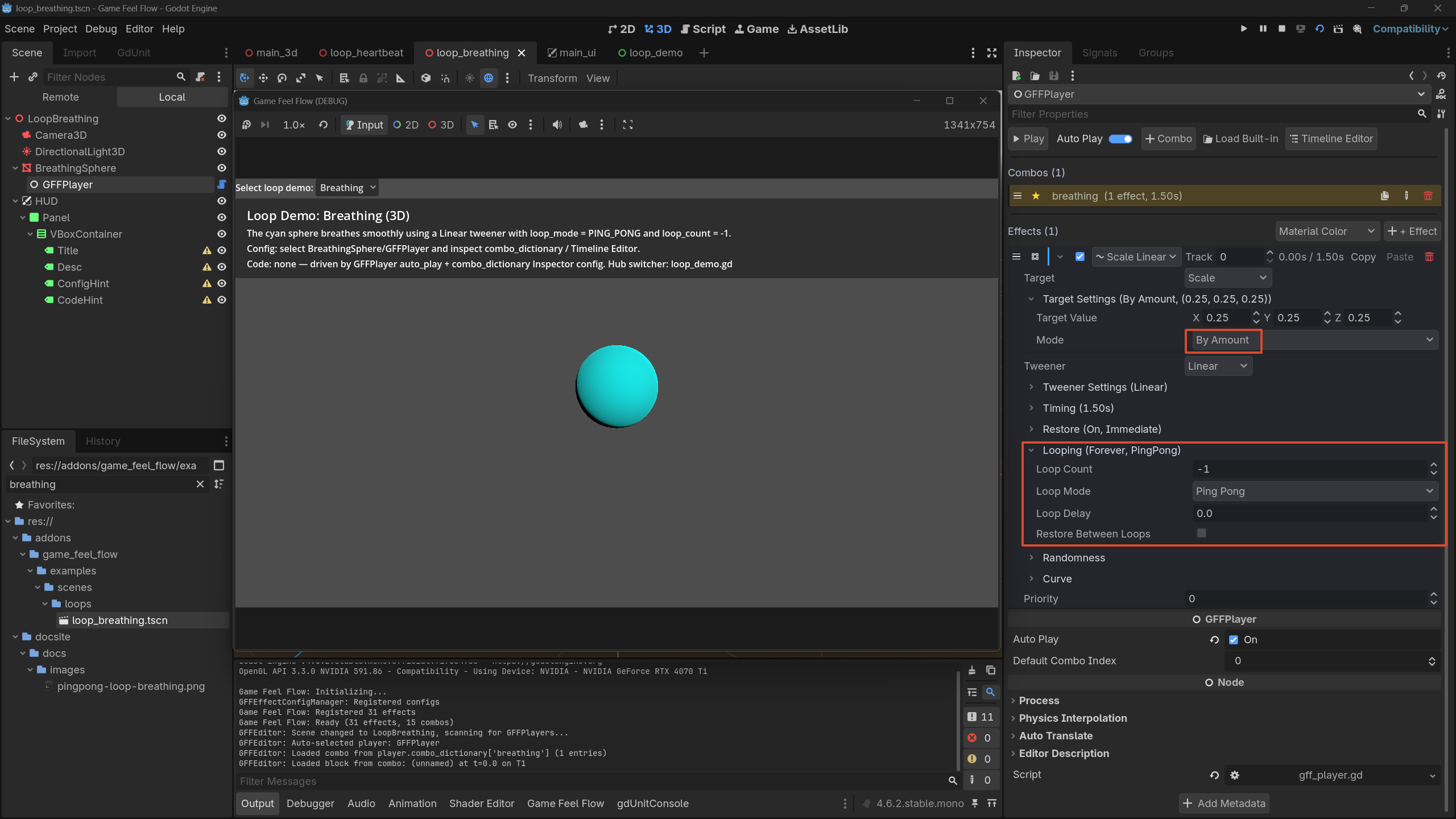The height and width of the screenshot is (819, 1456).
Task: Click the reset speed icon next to 1.0×
Action: tap(323, 125)
